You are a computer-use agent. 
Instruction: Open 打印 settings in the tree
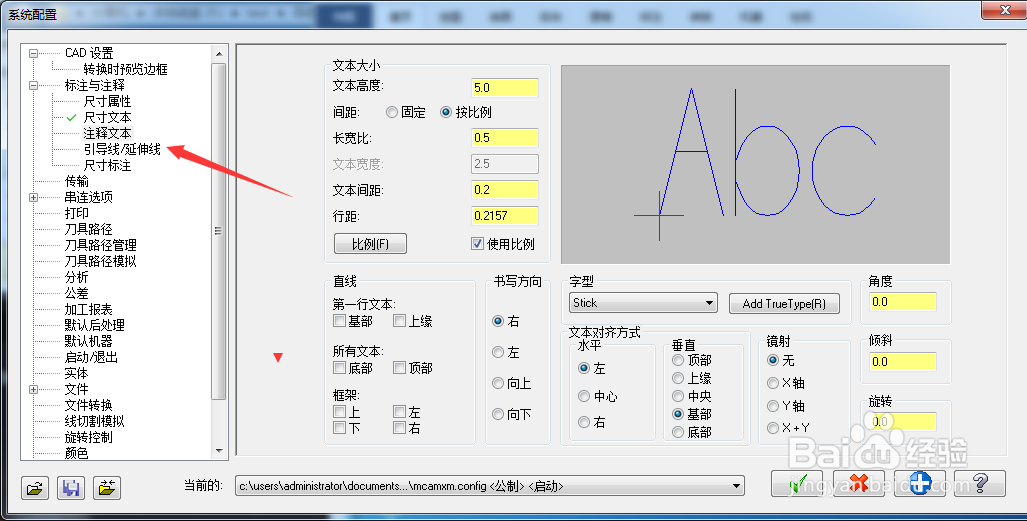[77, 214]
